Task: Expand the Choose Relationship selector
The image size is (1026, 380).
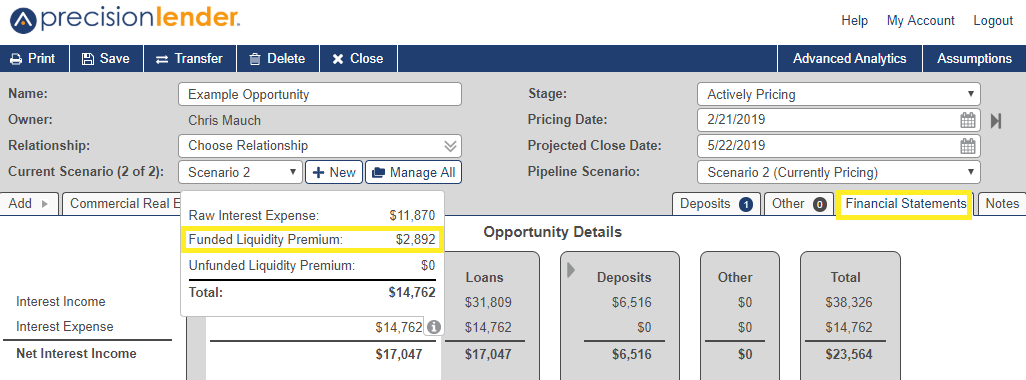Action: click(x=319, y=145)
